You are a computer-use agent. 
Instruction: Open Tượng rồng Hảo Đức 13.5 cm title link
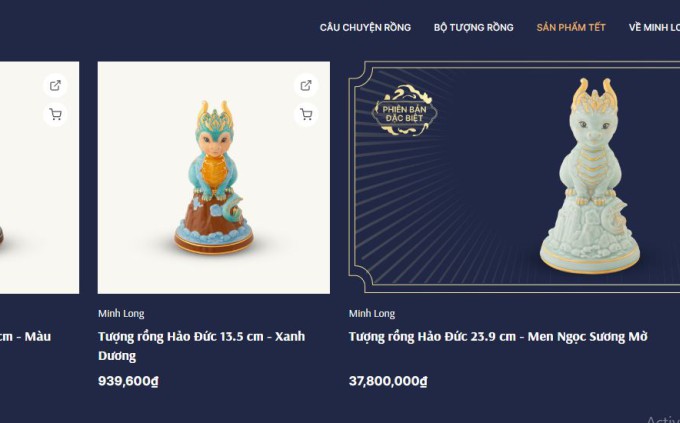201,346
